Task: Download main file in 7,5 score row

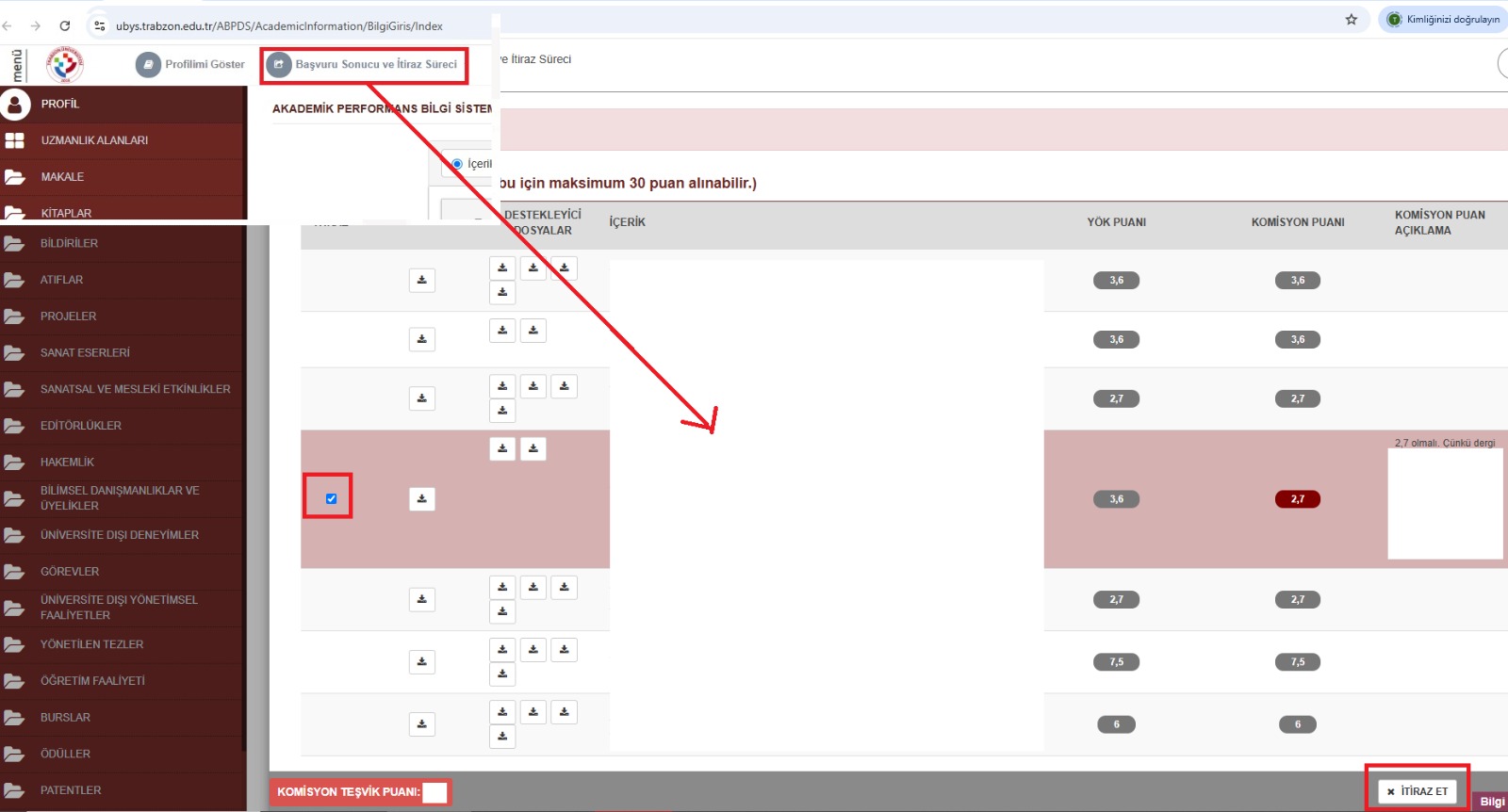Action: (x=422, y=661)
